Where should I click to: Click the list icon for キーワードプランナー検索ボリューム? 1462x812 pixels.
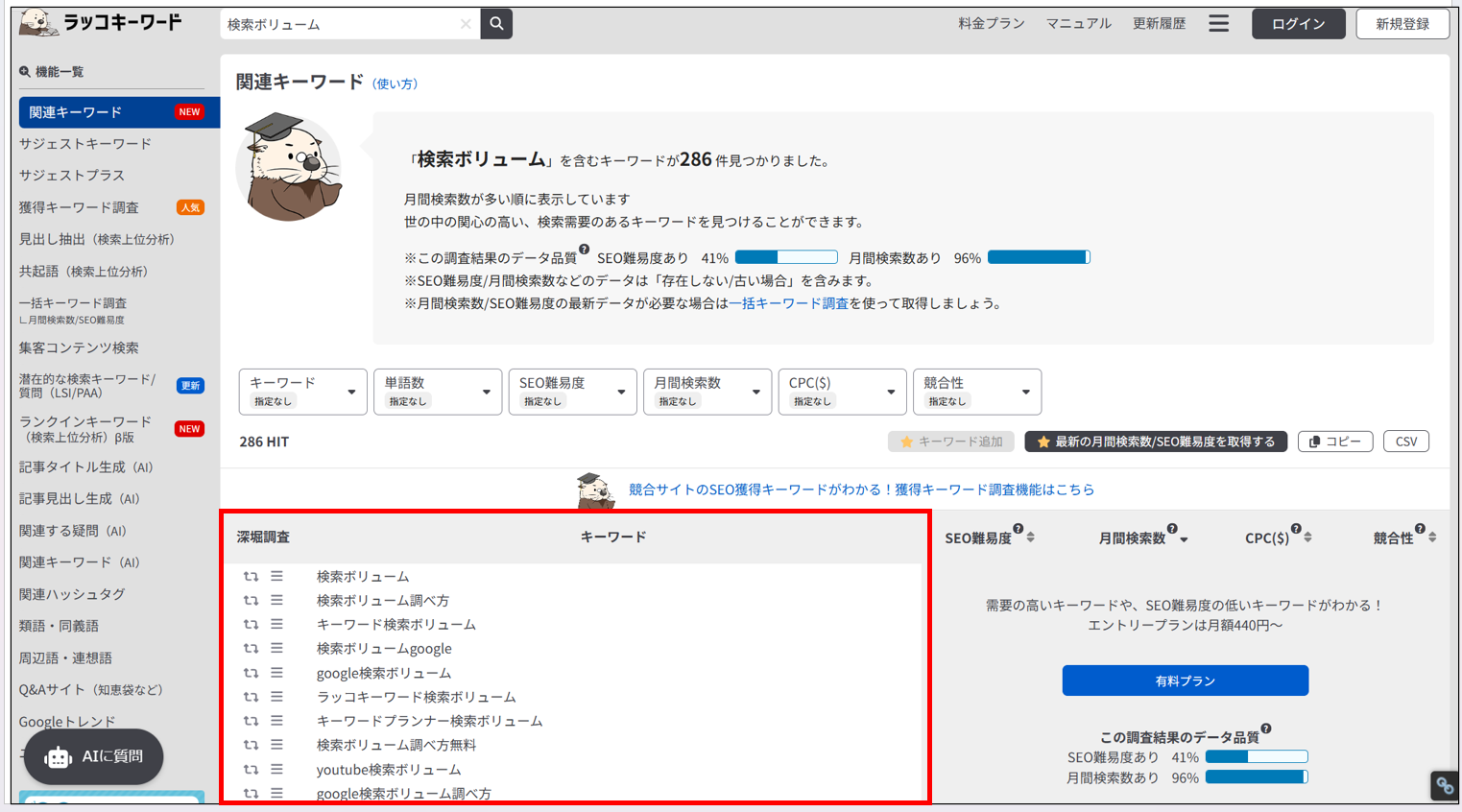coord(276,721)
